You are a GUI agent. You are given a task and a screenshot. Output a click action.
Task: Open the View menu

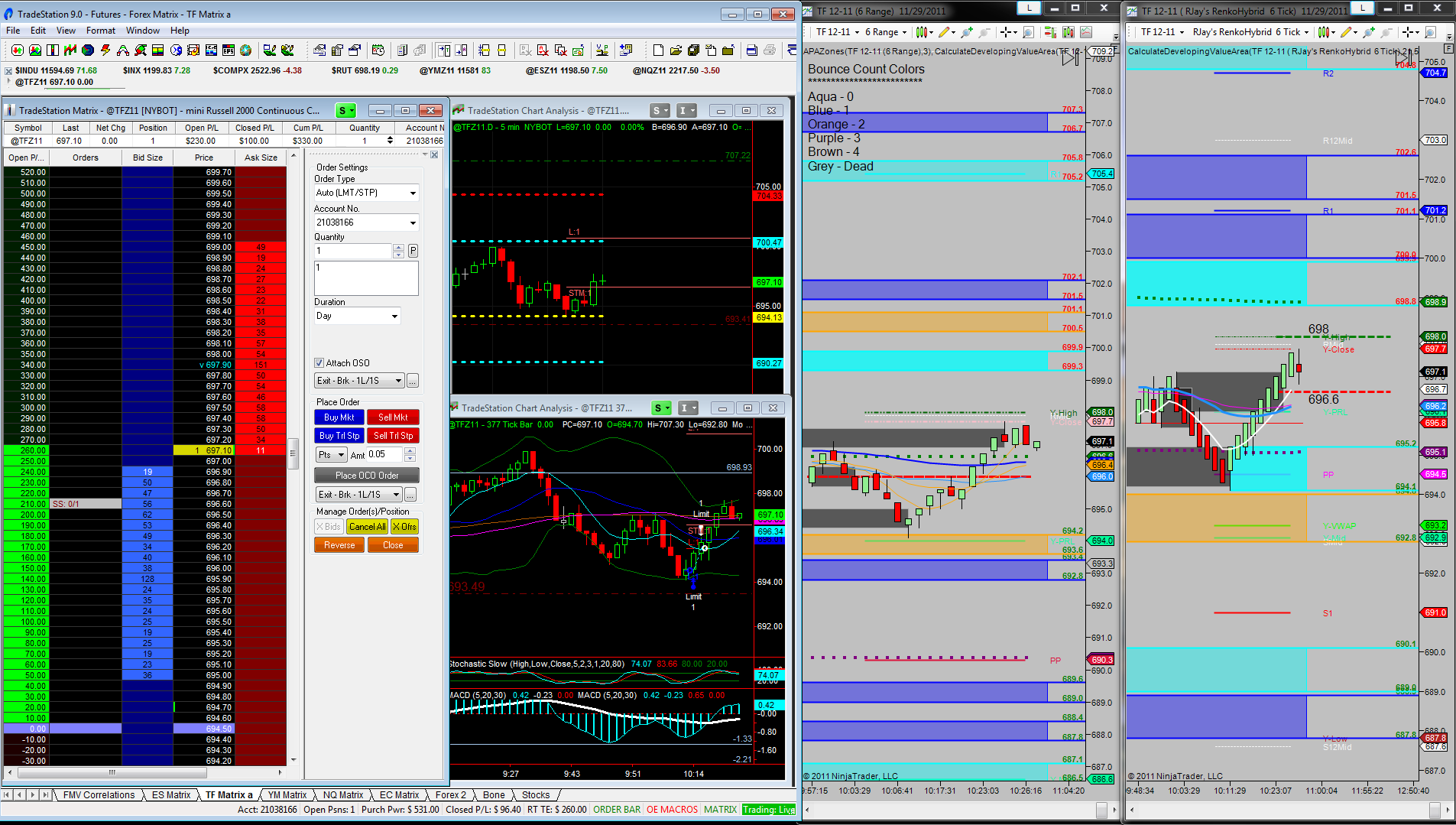coord(66,31)
